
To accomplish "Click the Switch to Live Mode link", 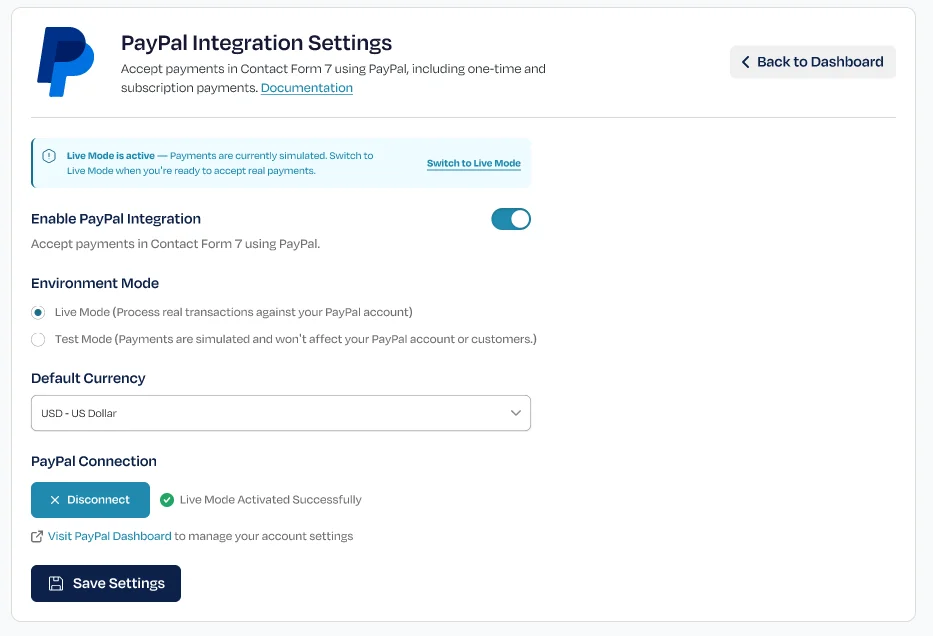I will [474, 164].
